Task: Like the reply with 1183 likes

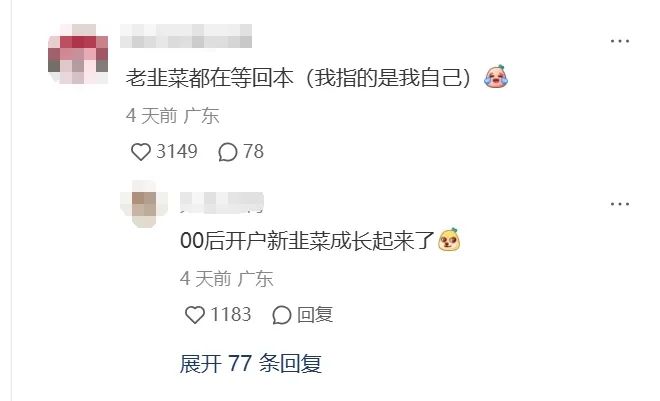Action: 194,315
